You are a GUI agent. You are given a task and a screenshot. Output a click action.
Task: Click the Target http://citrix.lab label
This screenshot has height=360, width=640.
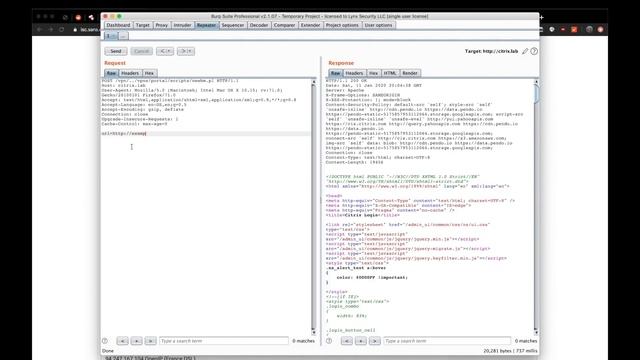click(x=491, y=51)
